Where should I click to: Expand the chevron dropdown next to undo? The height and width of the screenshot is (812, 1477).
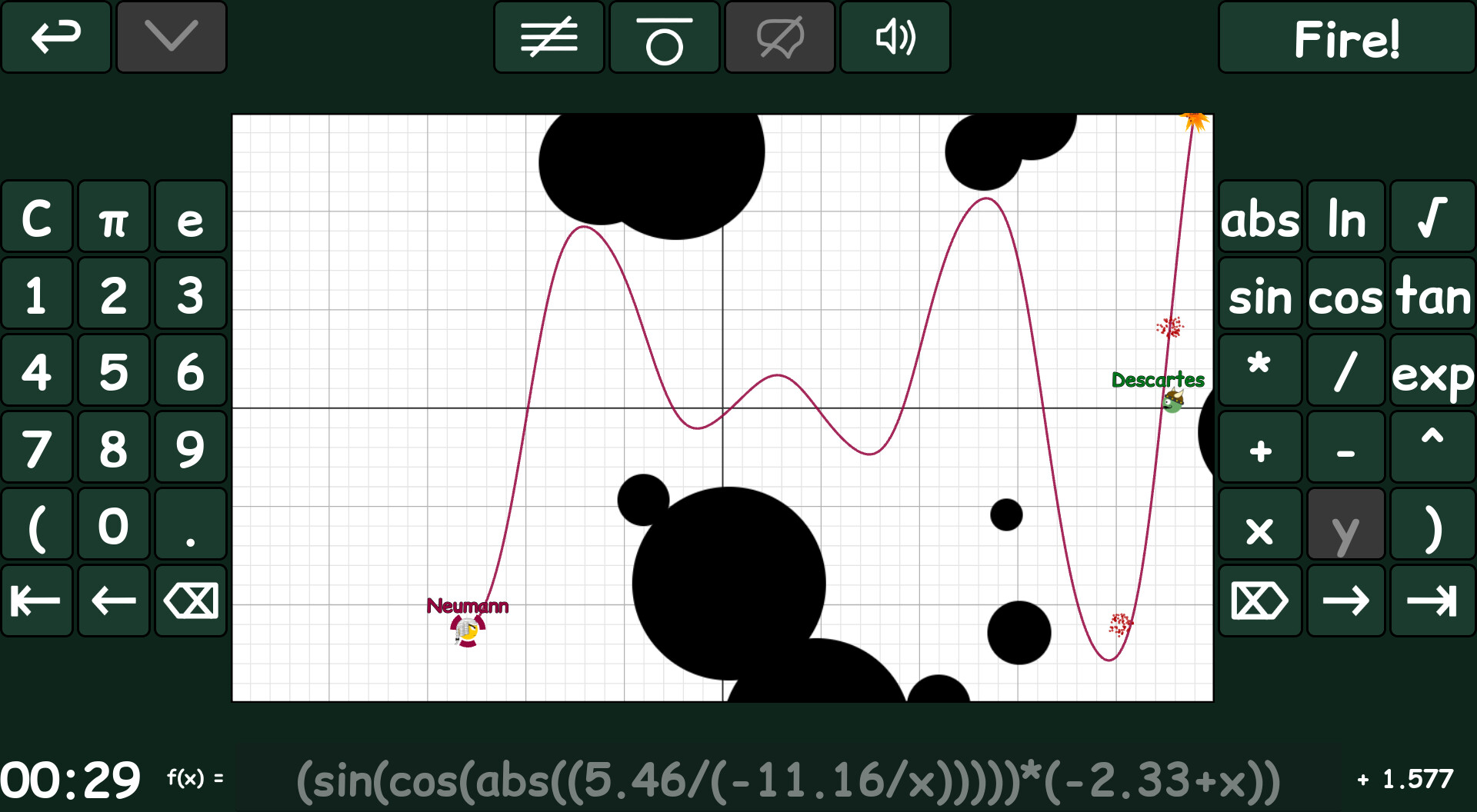171,37
